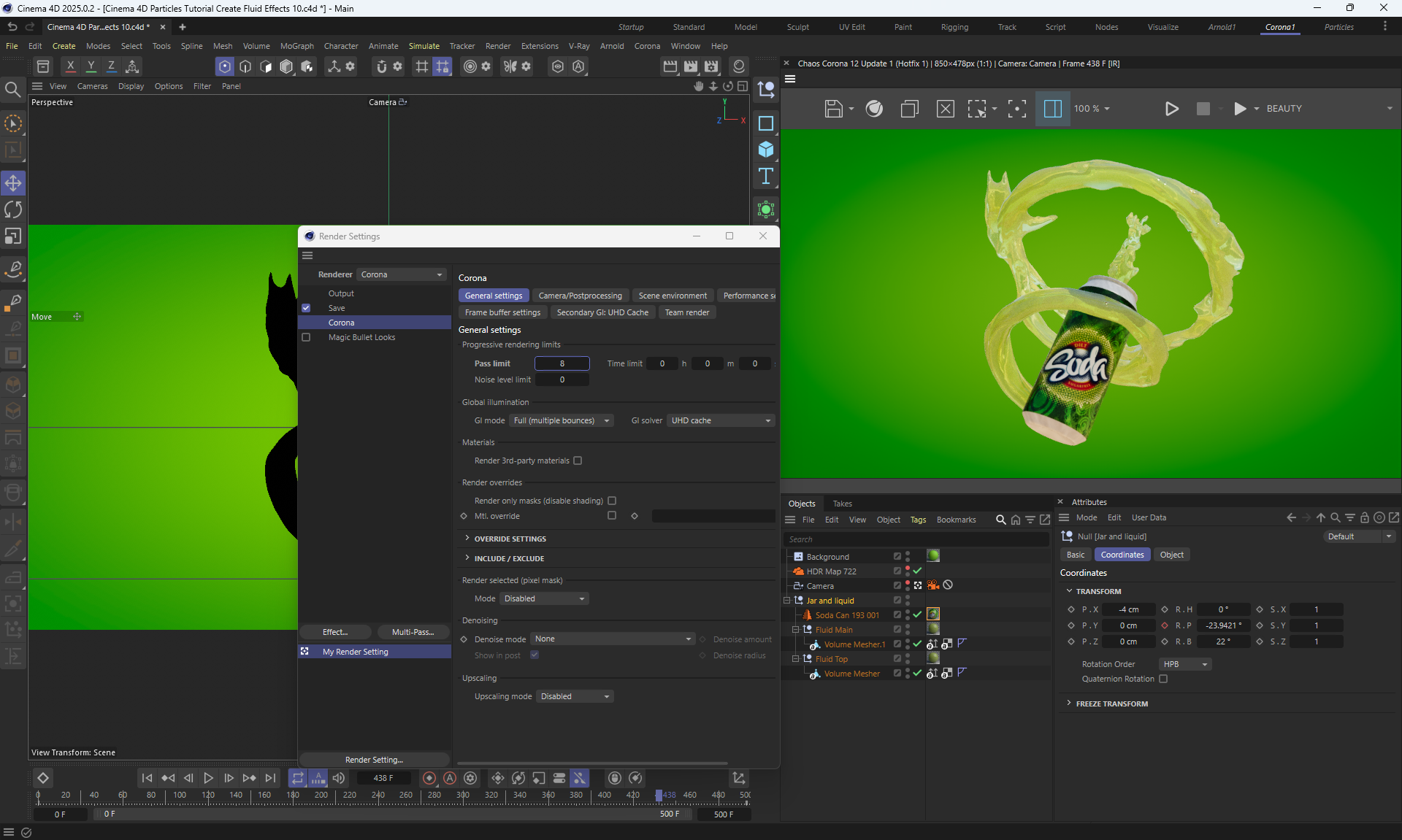Select the Move tool in left toolbar
The width and height of the screenshot is (1402, 840).
[13, 183]
